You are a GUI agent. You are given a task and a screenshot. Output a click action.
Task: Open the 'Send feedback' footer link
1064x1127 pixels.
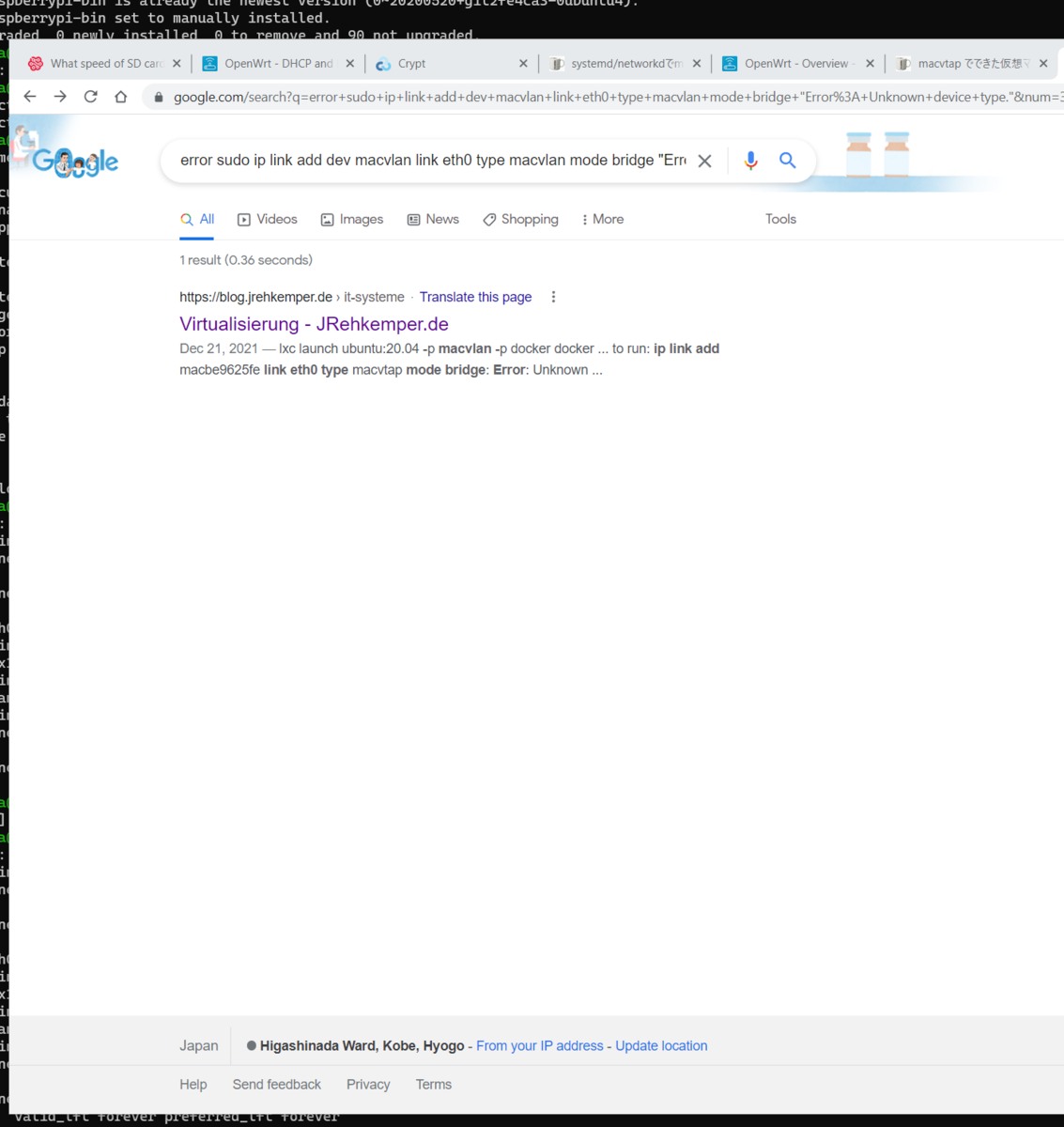pos(277,1084)
